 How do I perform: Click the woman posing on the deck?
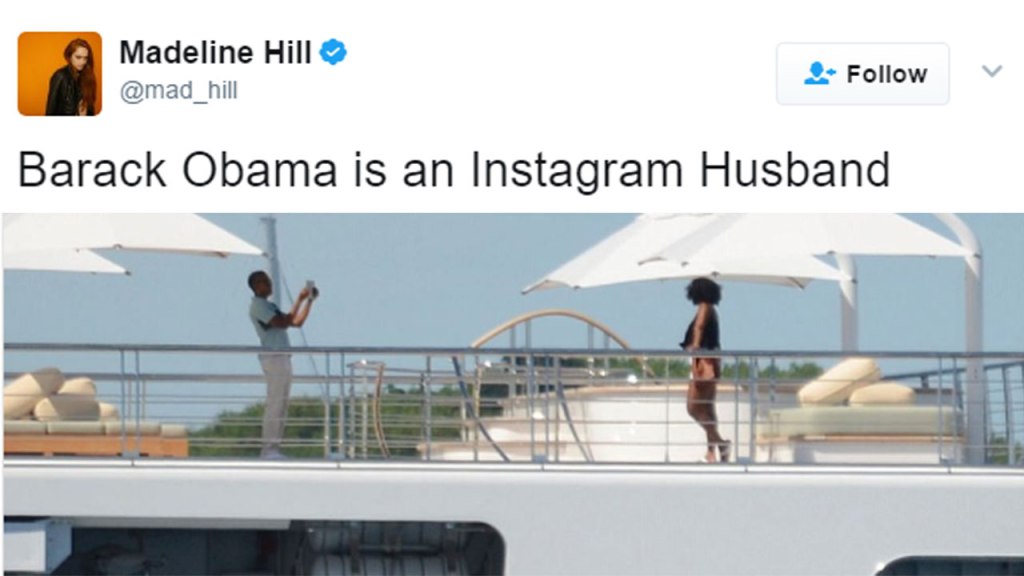tap(705, 365)
